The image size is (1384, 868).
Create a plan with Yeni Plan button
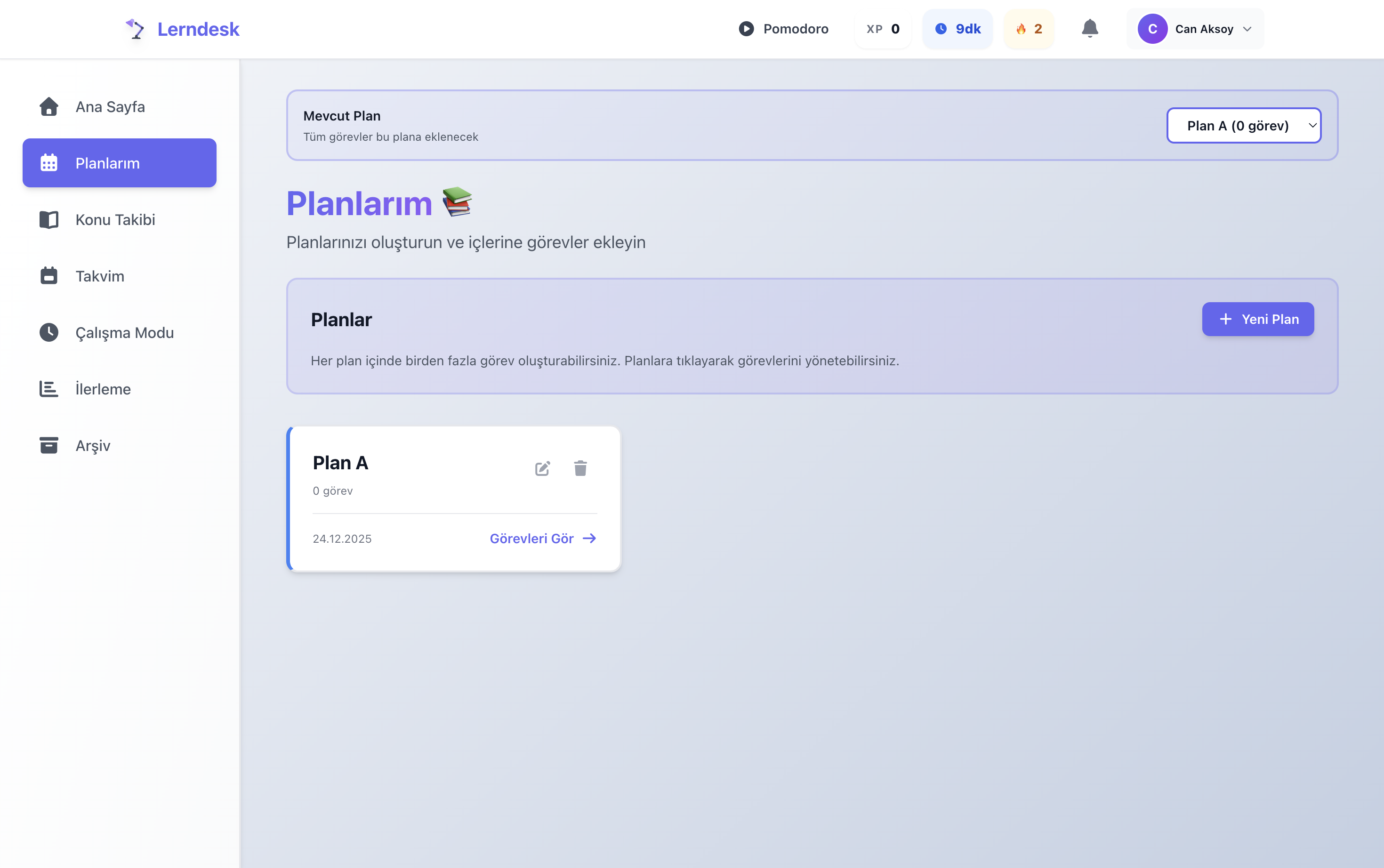pos(1257,319)
